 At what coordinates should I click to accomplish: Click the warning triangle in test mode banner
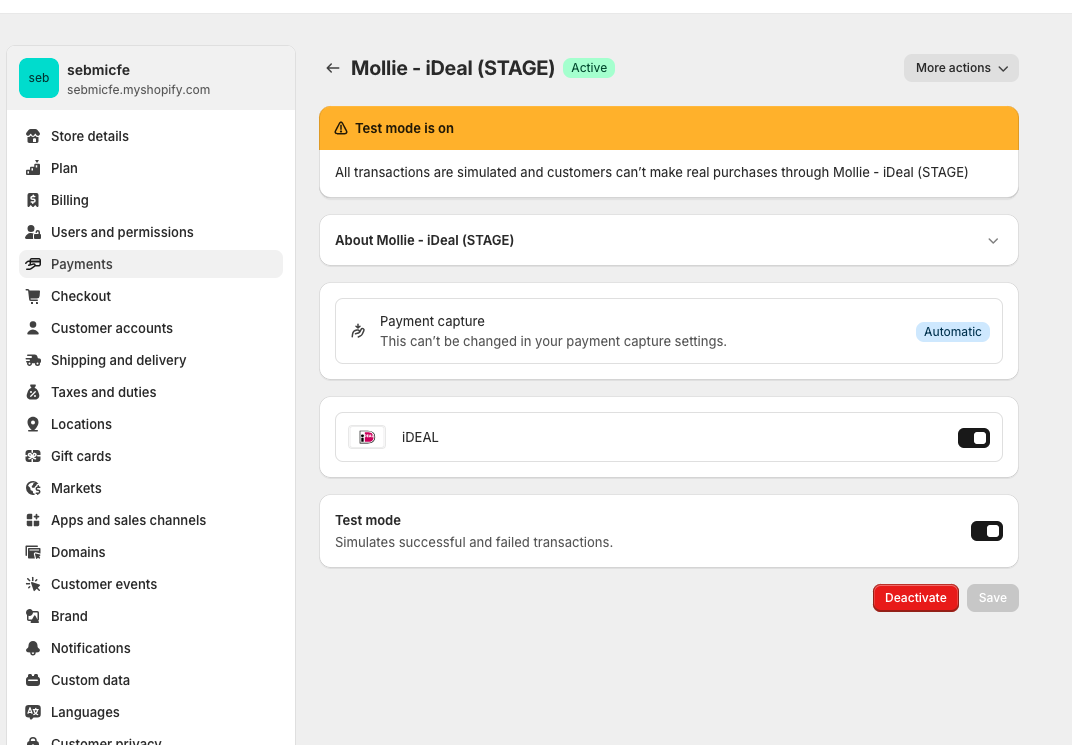click(x=340, y=128)
